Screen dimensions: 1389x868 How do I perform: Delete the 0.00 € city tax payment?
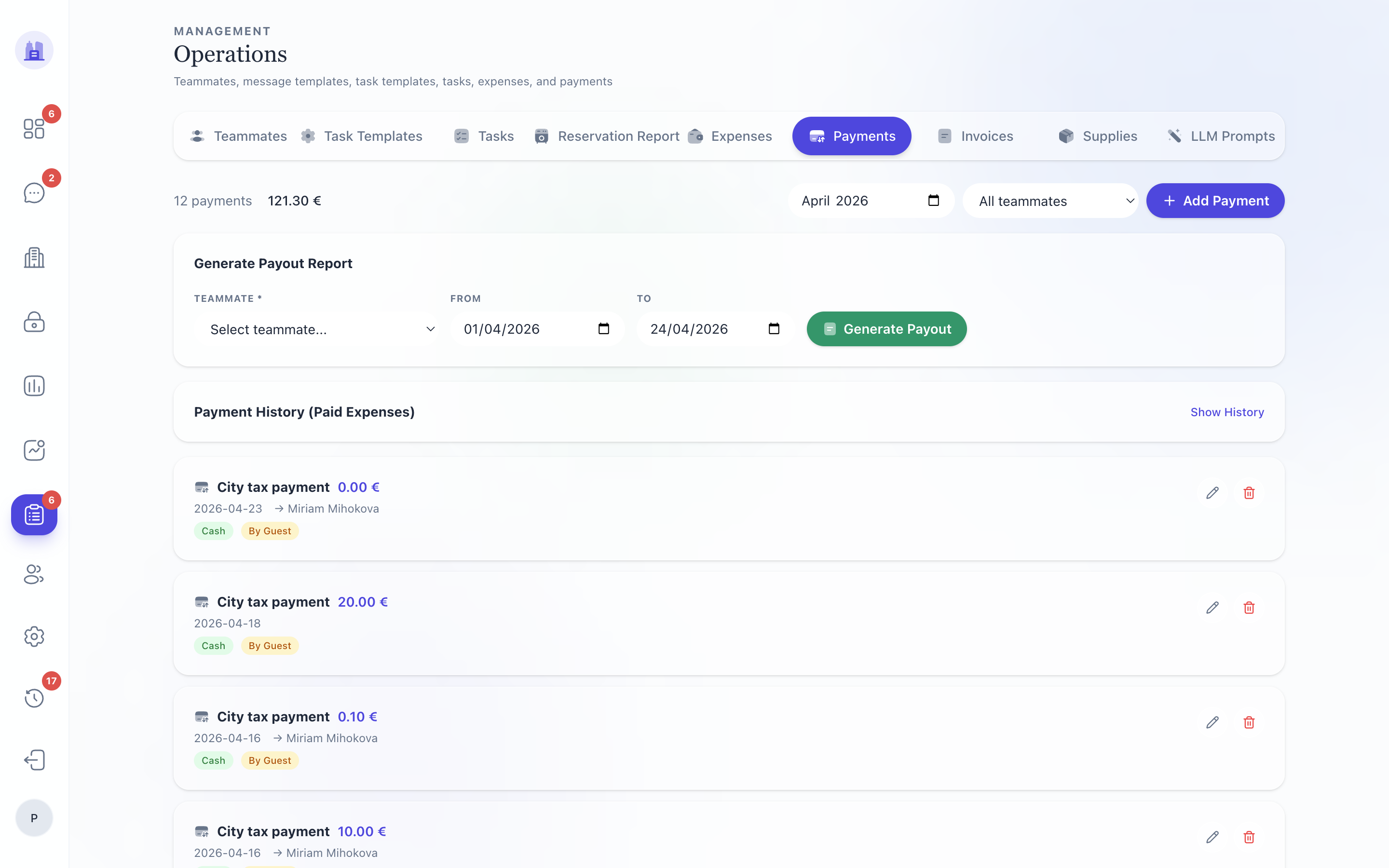[1249, 492]
